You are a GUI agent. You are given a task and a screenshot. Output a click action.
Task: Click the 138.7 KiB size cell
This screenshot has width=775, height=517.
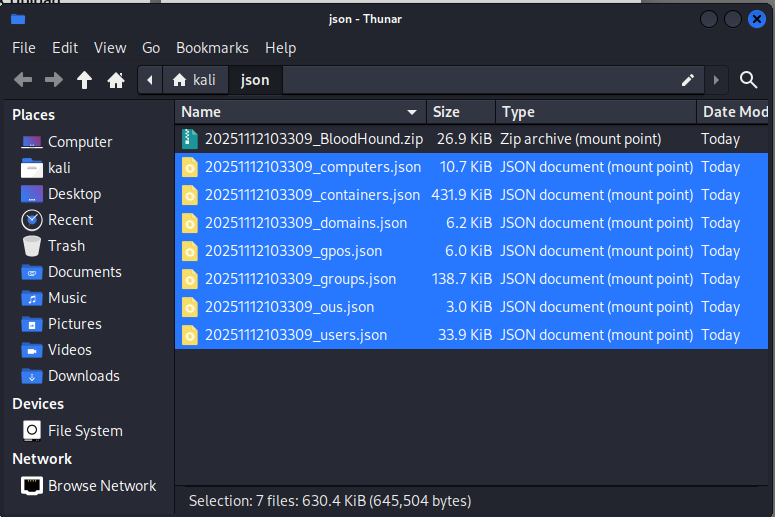pyautogui.click(x=462, y=279)
